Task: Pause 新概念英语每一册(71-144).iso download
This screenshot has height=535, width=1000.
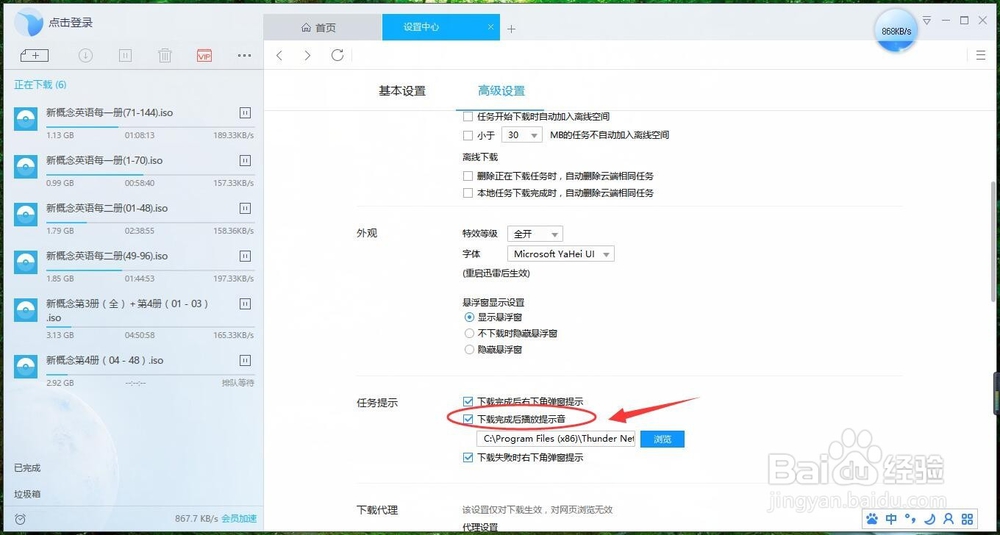Action: [x=245, y=113]
